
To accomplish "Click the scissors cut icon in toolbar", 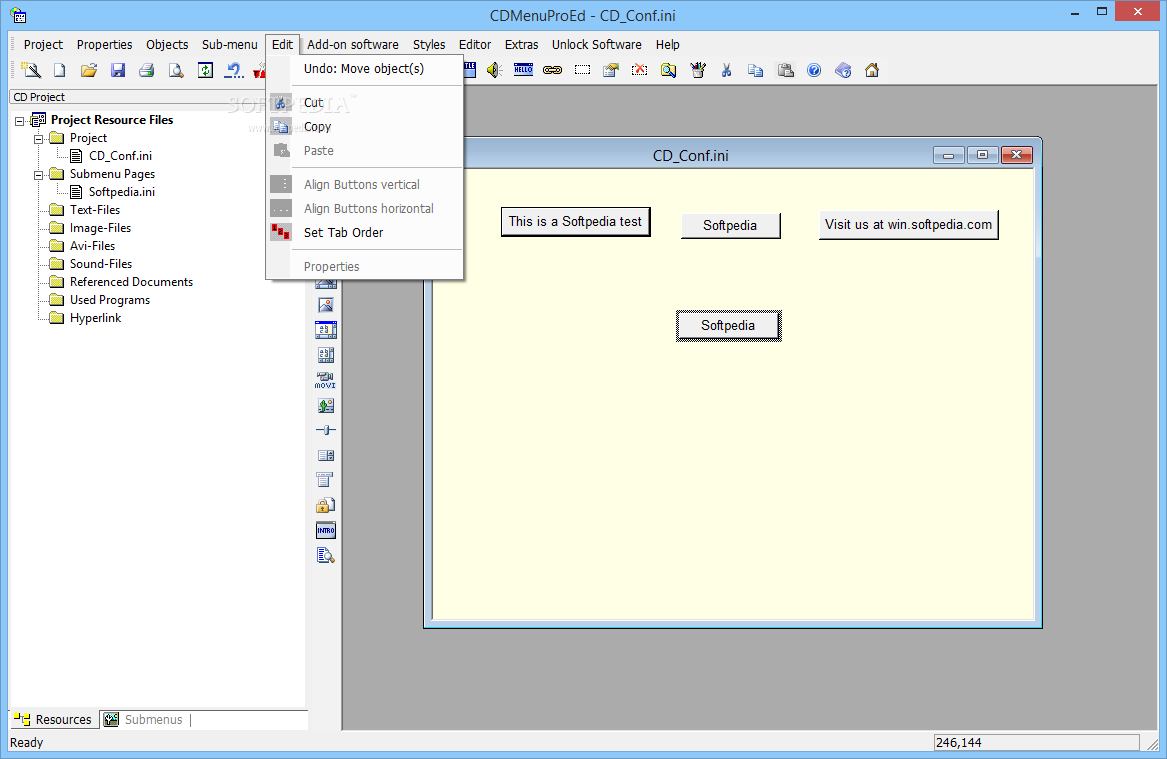I will click(x=726, y=70).
